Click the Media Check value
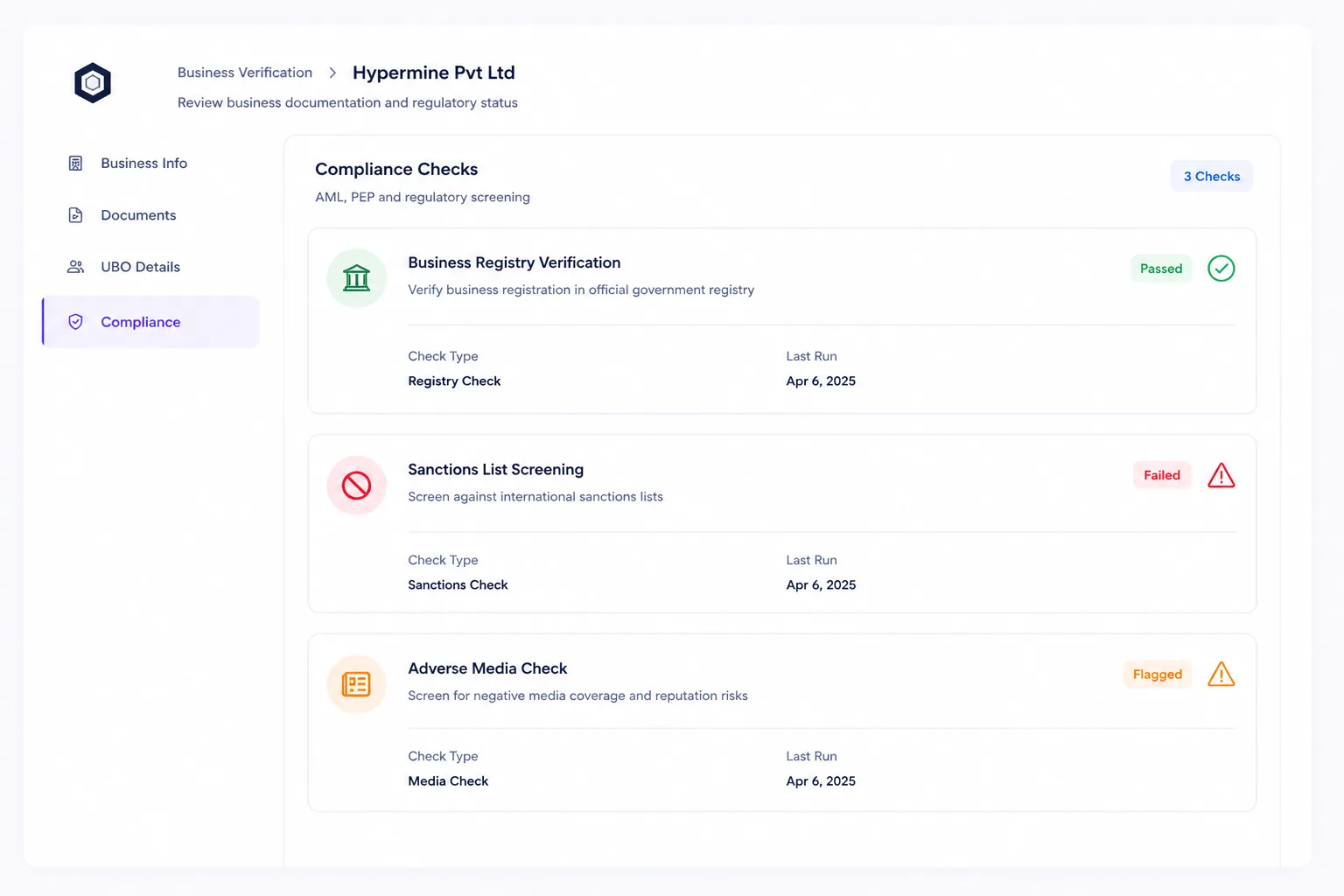This screenshot has width=1344, height=896. click(448, 781)
